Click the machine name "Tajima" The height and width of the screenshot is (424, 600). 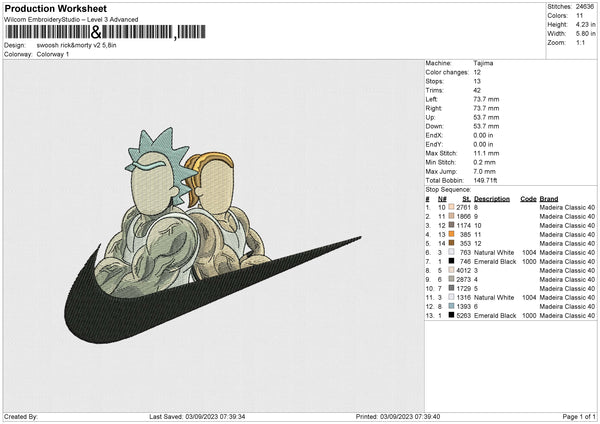tap(483, 63)
